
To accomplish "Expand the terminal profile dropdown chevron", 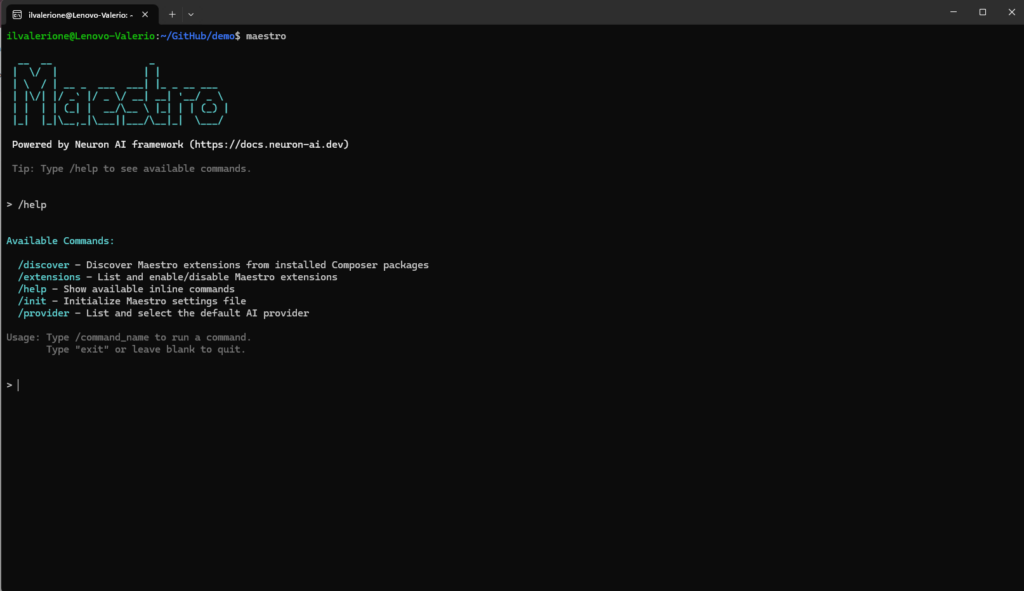I will coord(191,14).
